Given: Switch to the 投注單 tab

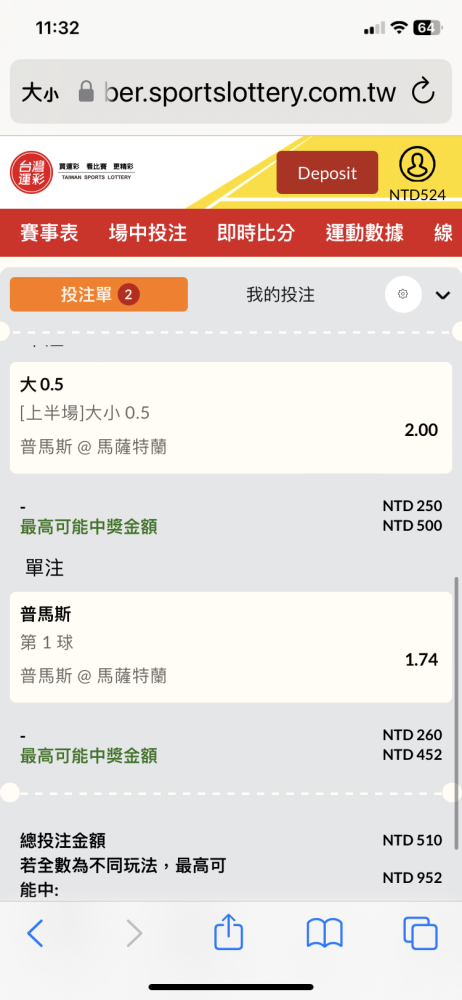Looking at the screenshot, I should 99,294.
